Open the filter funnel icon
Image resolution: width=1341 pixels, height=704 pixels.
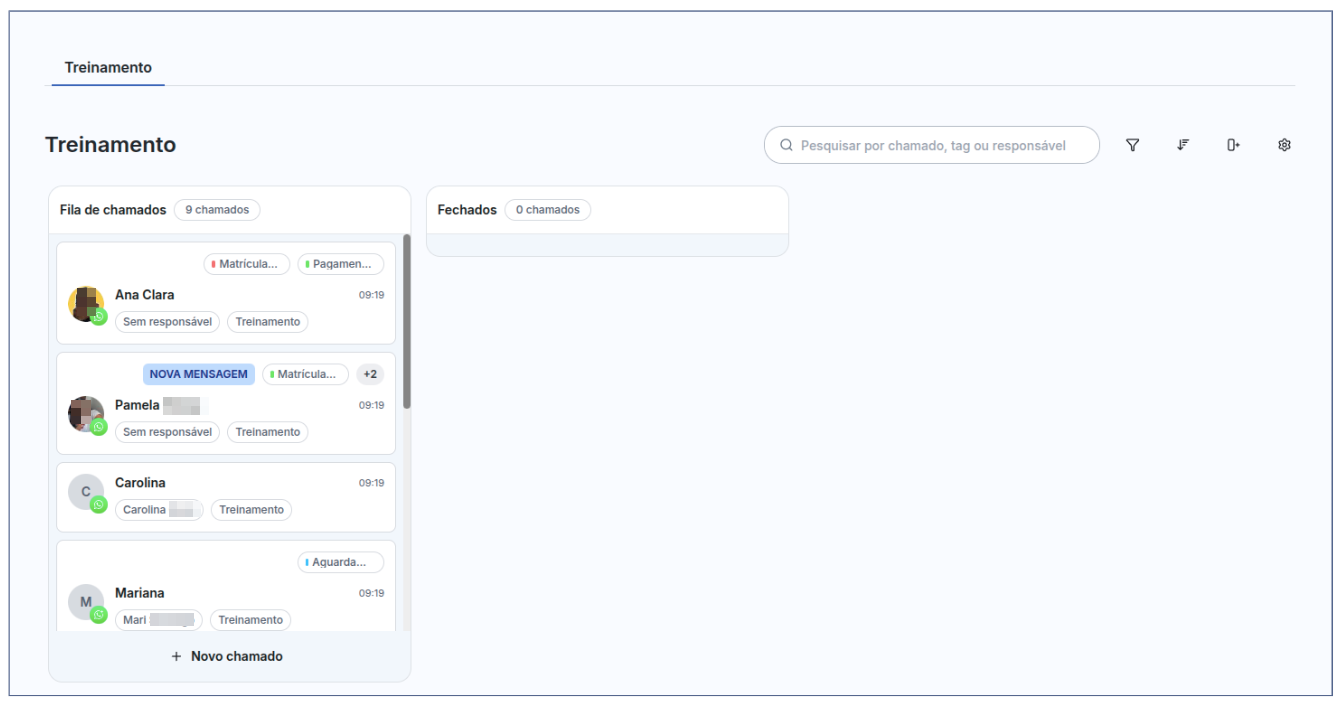click(x=1132, y=145)
